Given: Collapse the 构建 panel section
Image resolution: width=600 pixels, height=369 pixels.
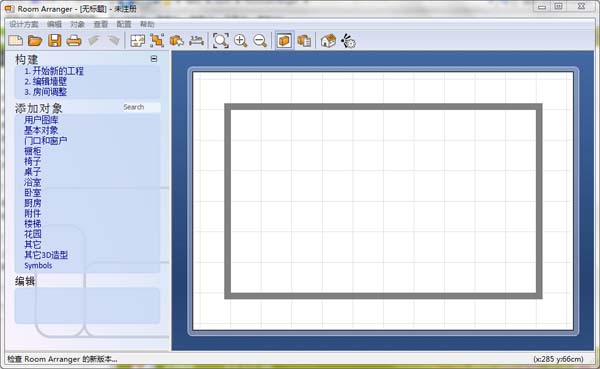Looking at the screenshot, I should tap(154, 59).
